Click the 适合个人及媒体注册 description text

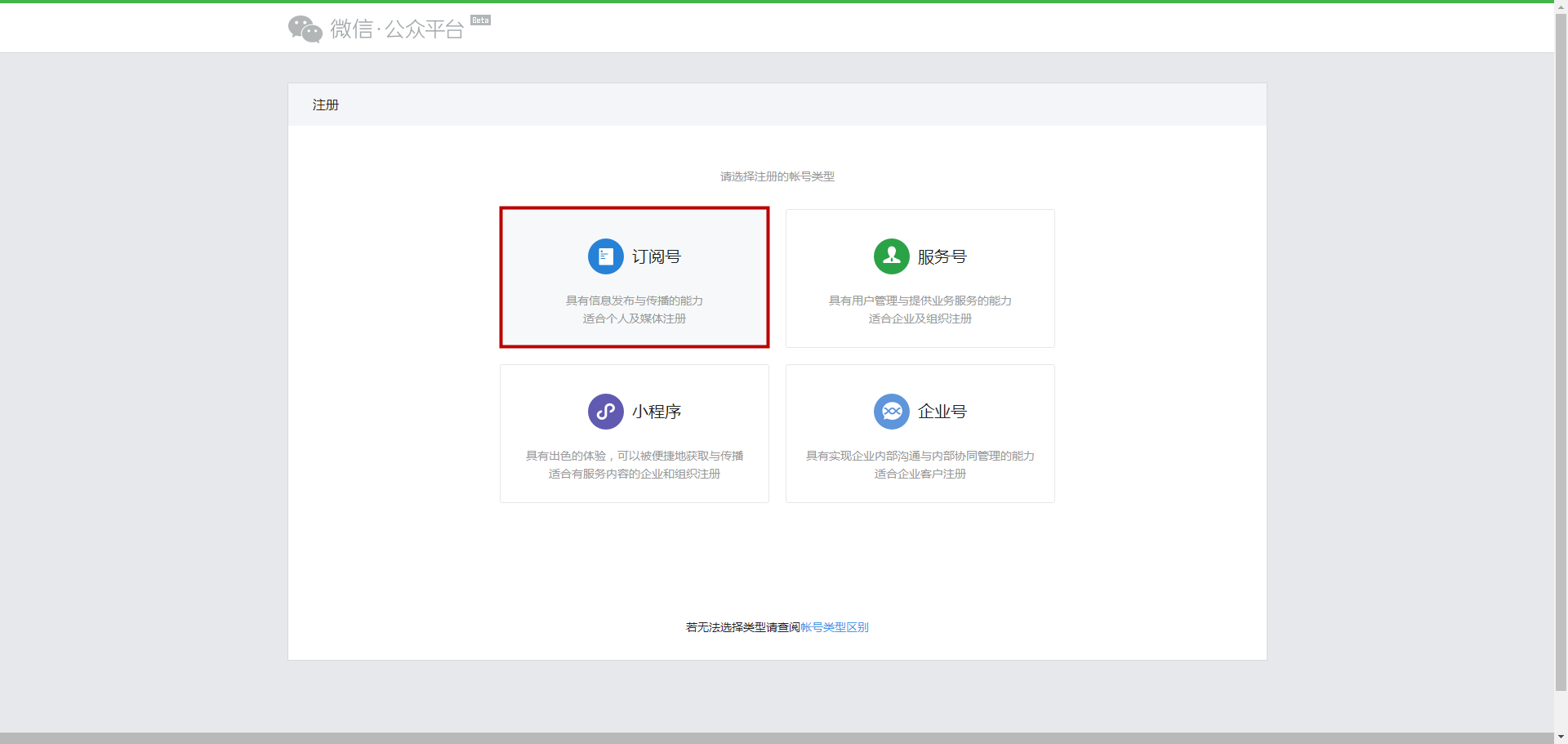pos(634,319)
